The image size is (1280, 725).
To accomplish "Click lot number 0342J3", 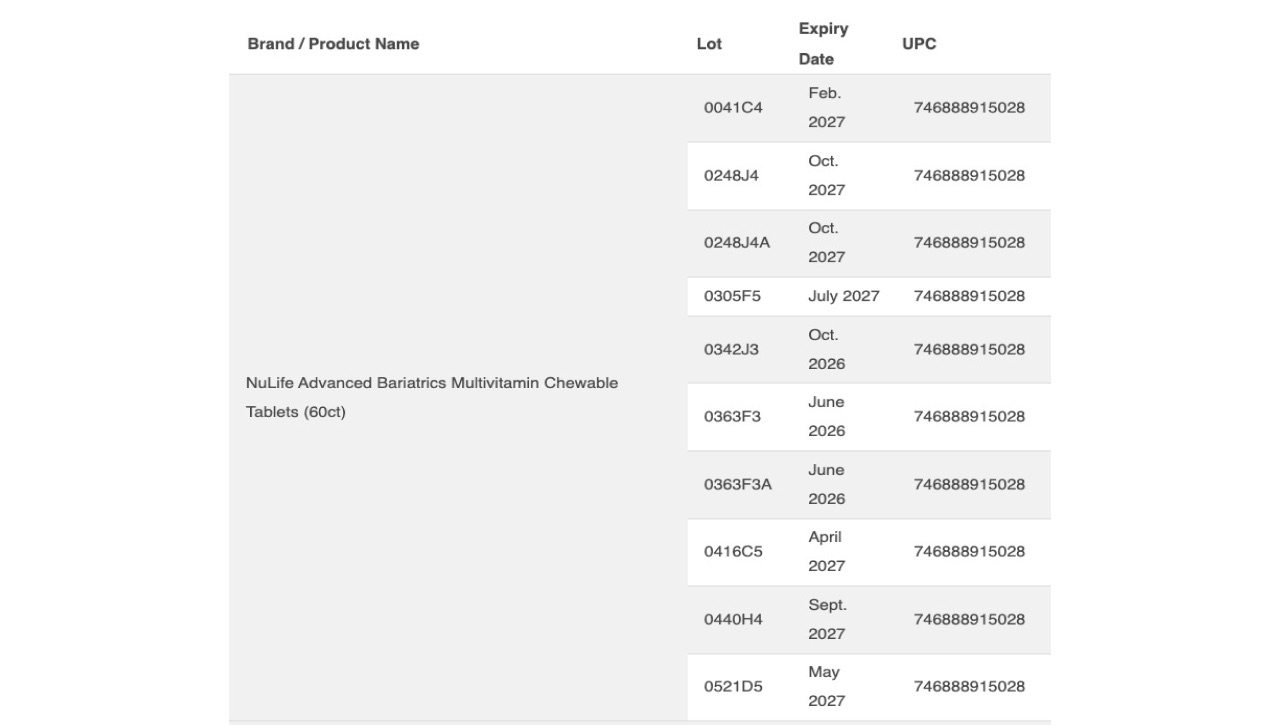I will [731, 350].
